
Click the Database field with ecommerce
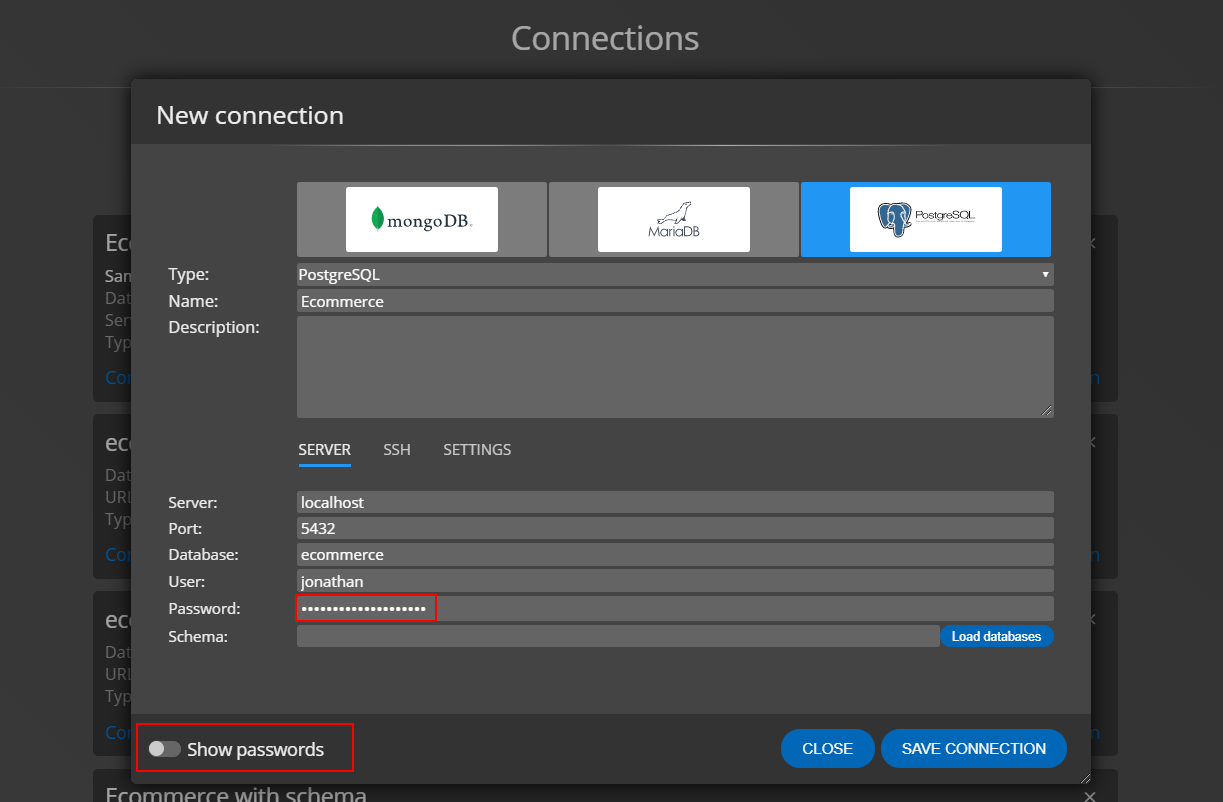pos(675,554)
